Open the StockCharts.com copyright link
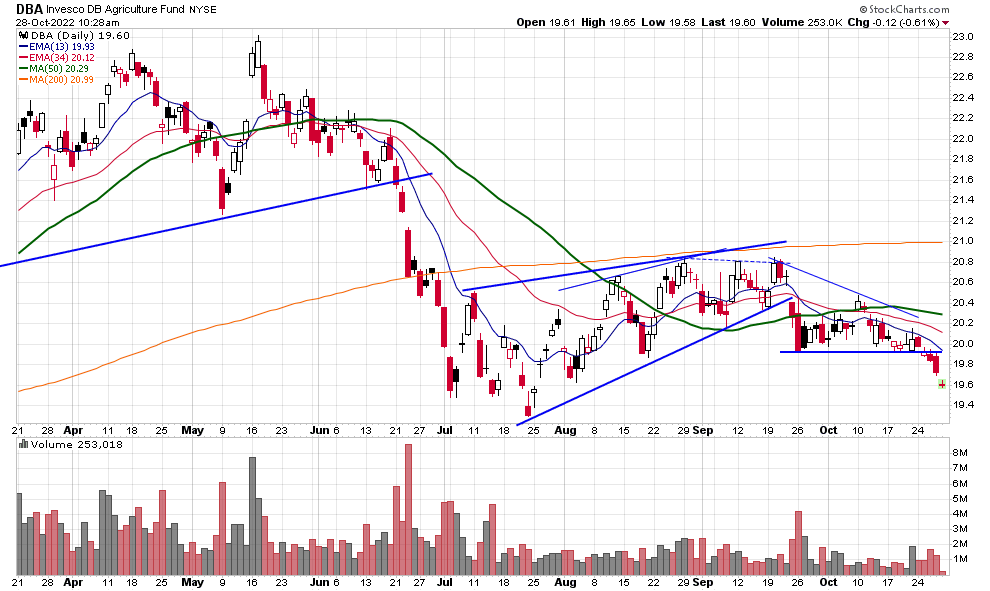The height and width of the screenshot is (591, 990). pos(904,9)
